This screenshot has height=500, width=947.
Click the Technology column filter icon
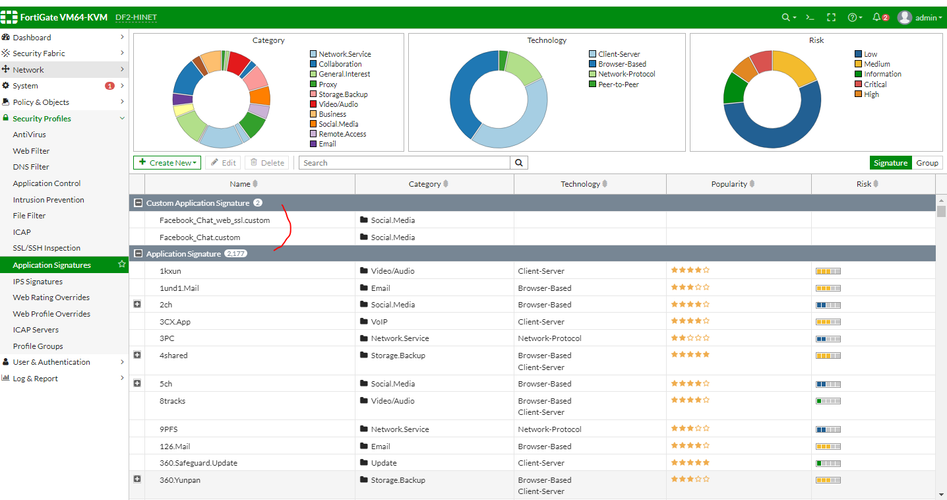(x=605, y=184)
